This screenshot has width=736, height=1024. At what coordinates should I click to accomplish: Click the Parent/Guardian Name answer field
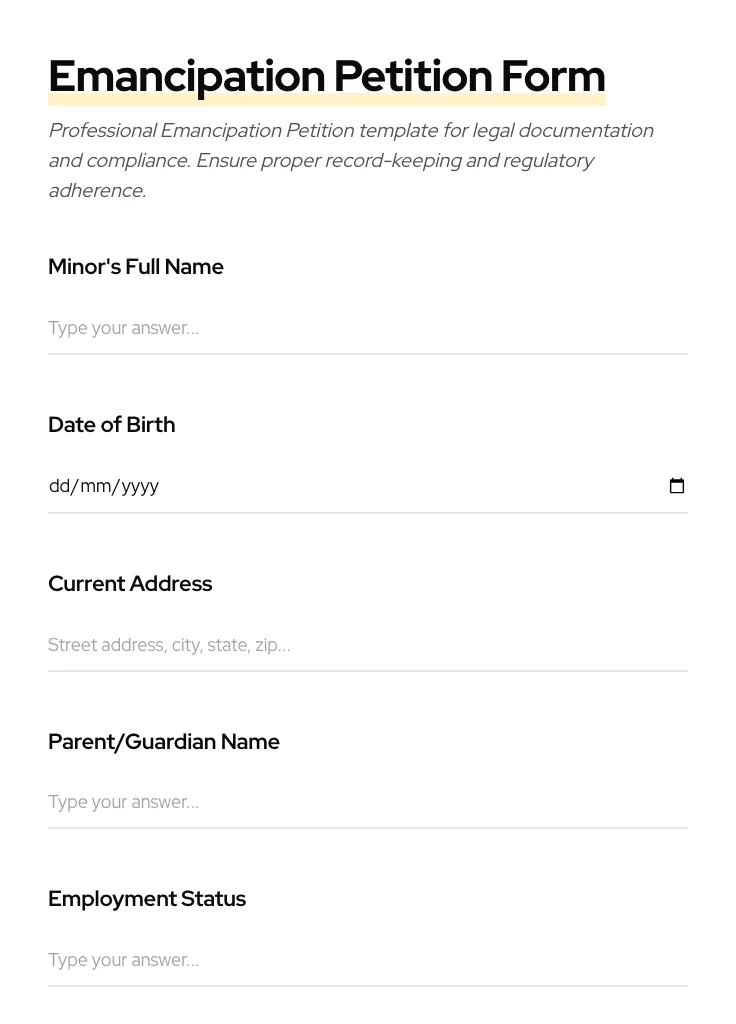[367, 802]
